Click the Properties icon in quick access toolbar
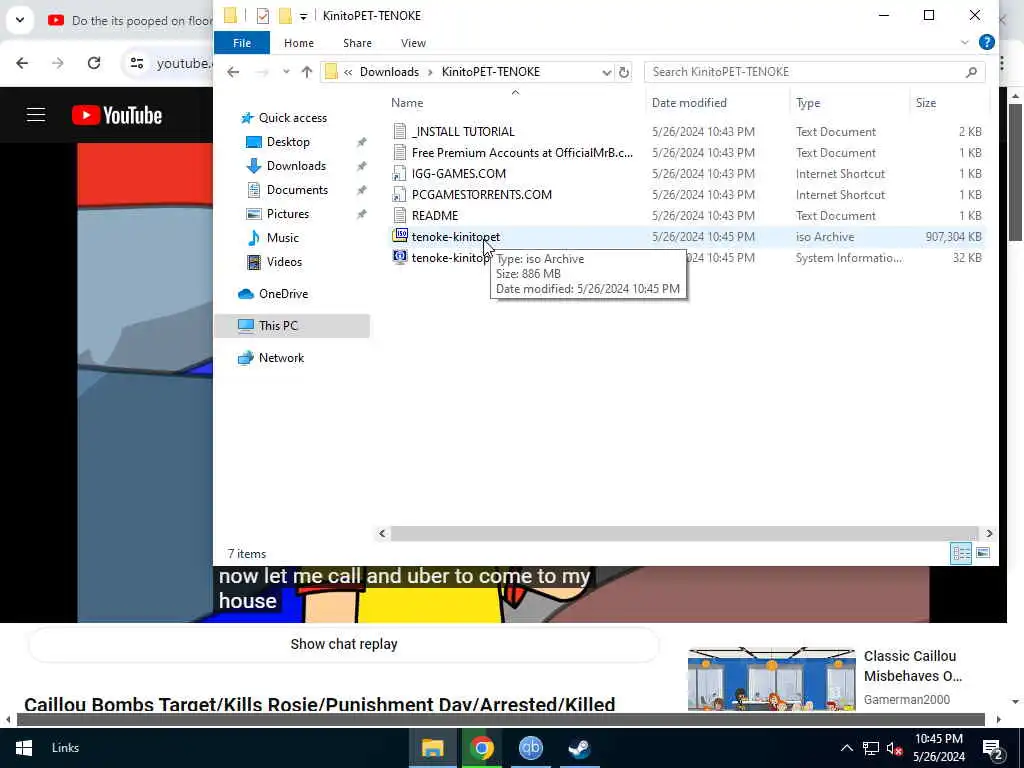This screenshot has width=1024, height=768. [263, 16]
